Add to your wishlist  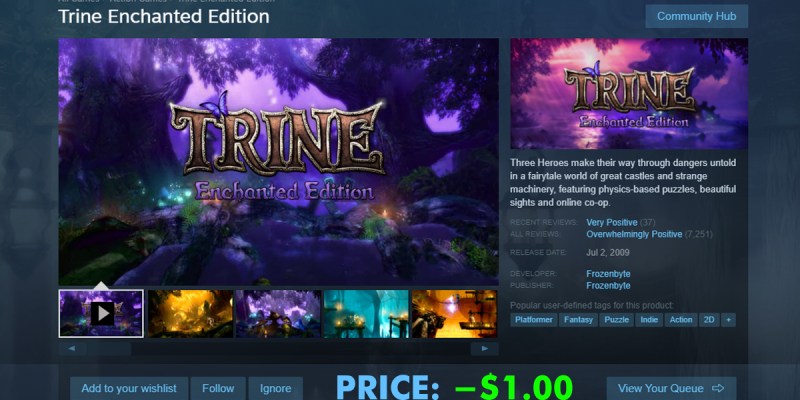(x=129, y=388)
